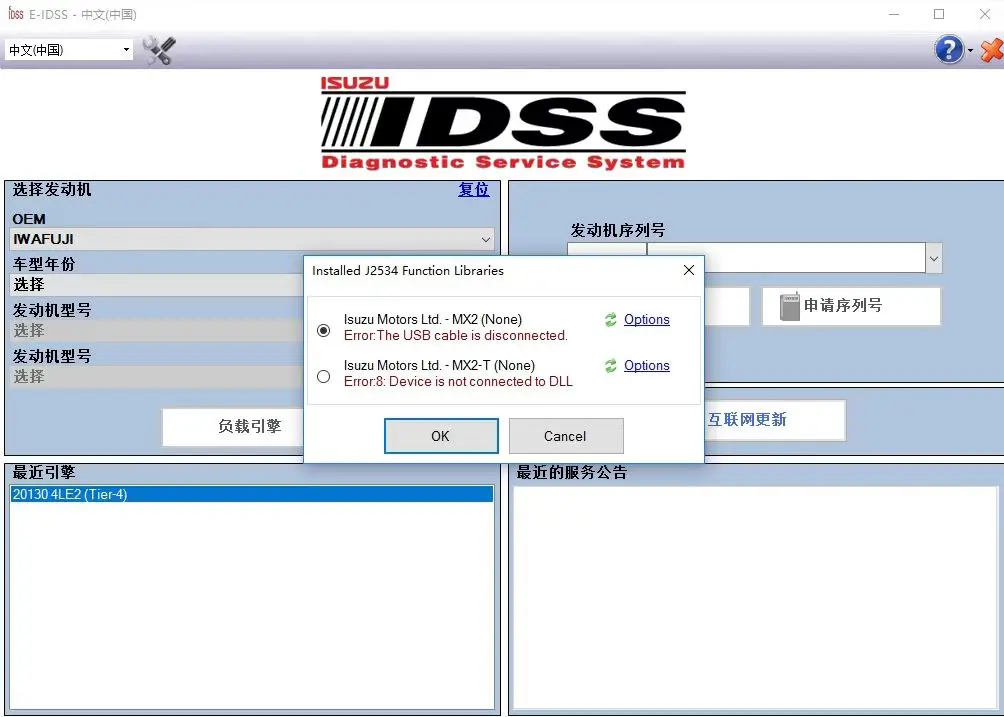Click Cancel in J2534 dialog
Screen dimensions: 1004x717
tap(566, 436)
